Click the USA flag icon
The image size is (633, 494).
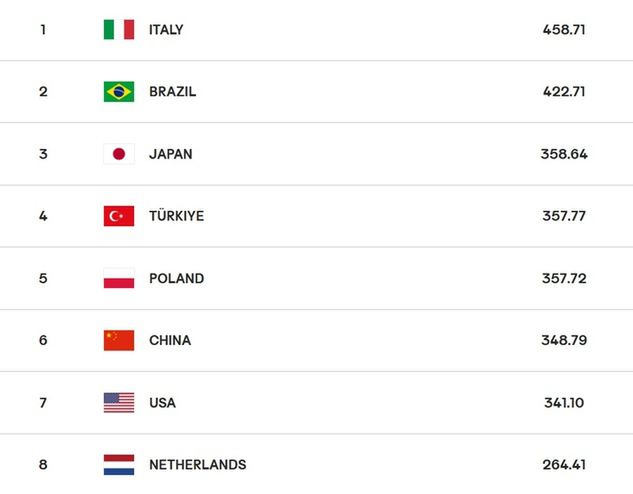119,402
